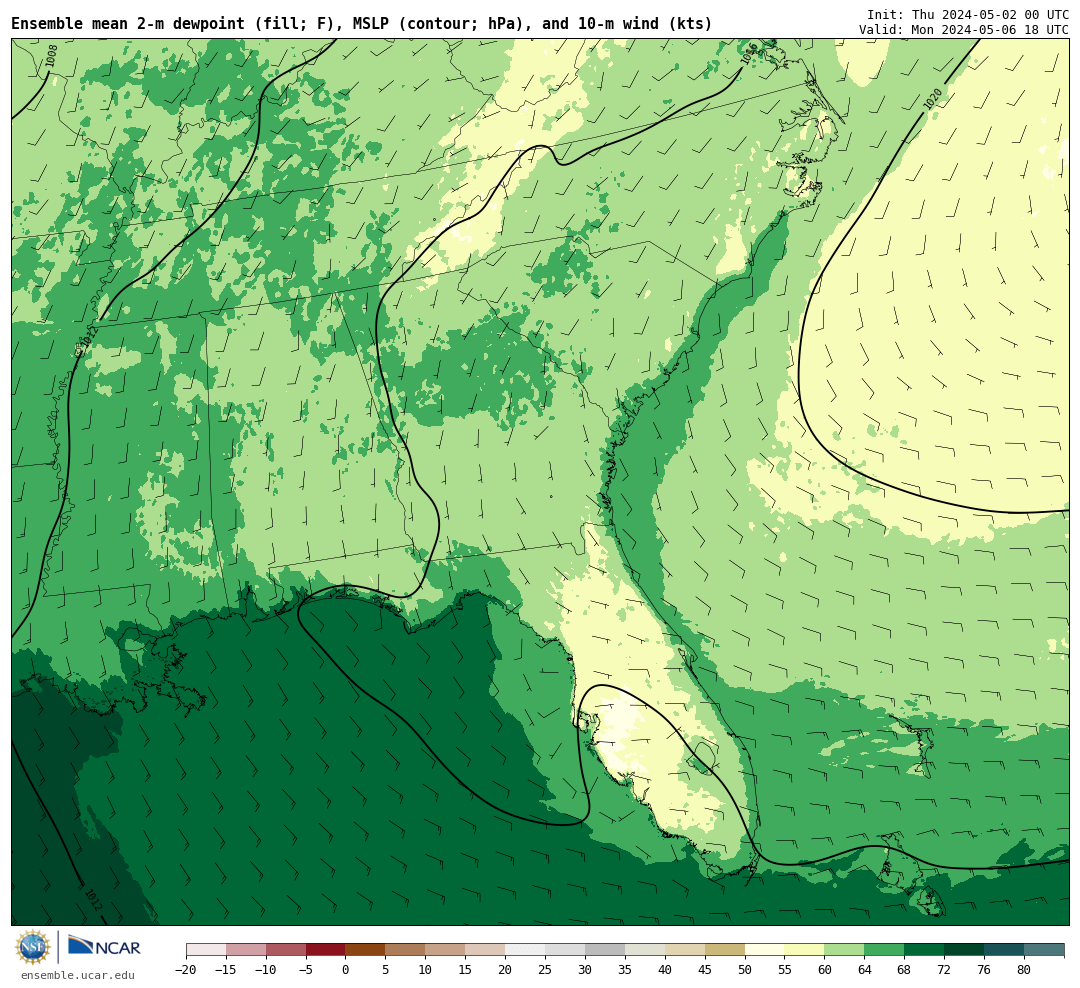Select the Valid Mon 2024-05-06 18 UTC text
The height and width of the screenshot is (988, 1080).
964,30
